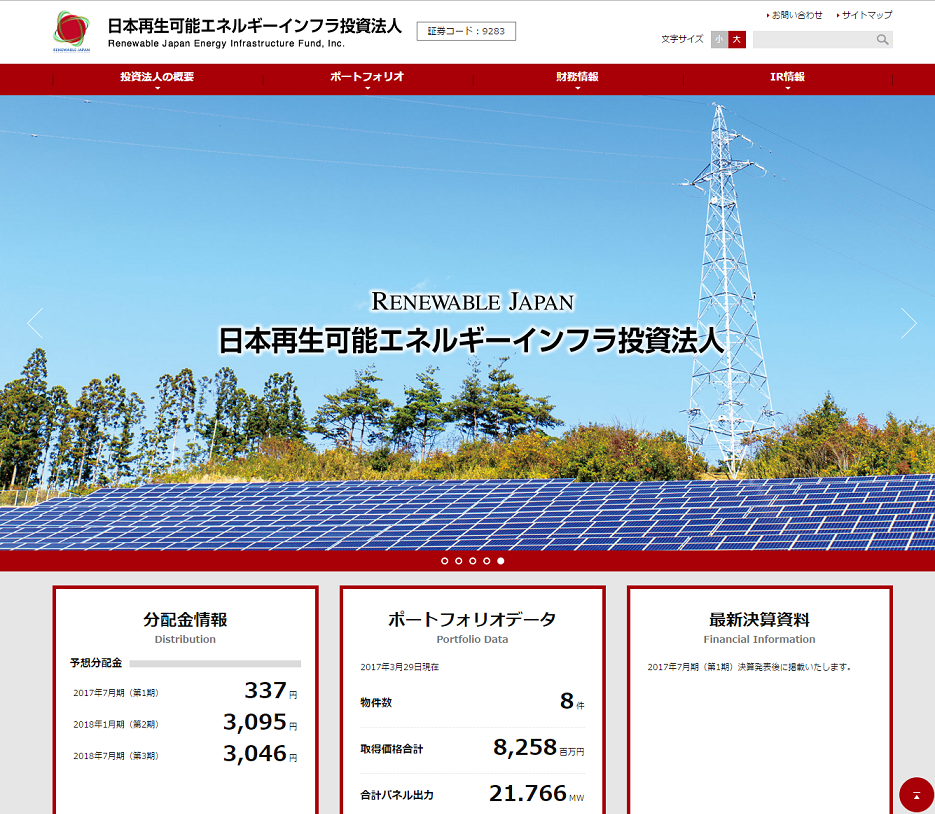Click the 物件数 8件 row
This screenshot has height=814, width=935.
(x=472, y=702)
